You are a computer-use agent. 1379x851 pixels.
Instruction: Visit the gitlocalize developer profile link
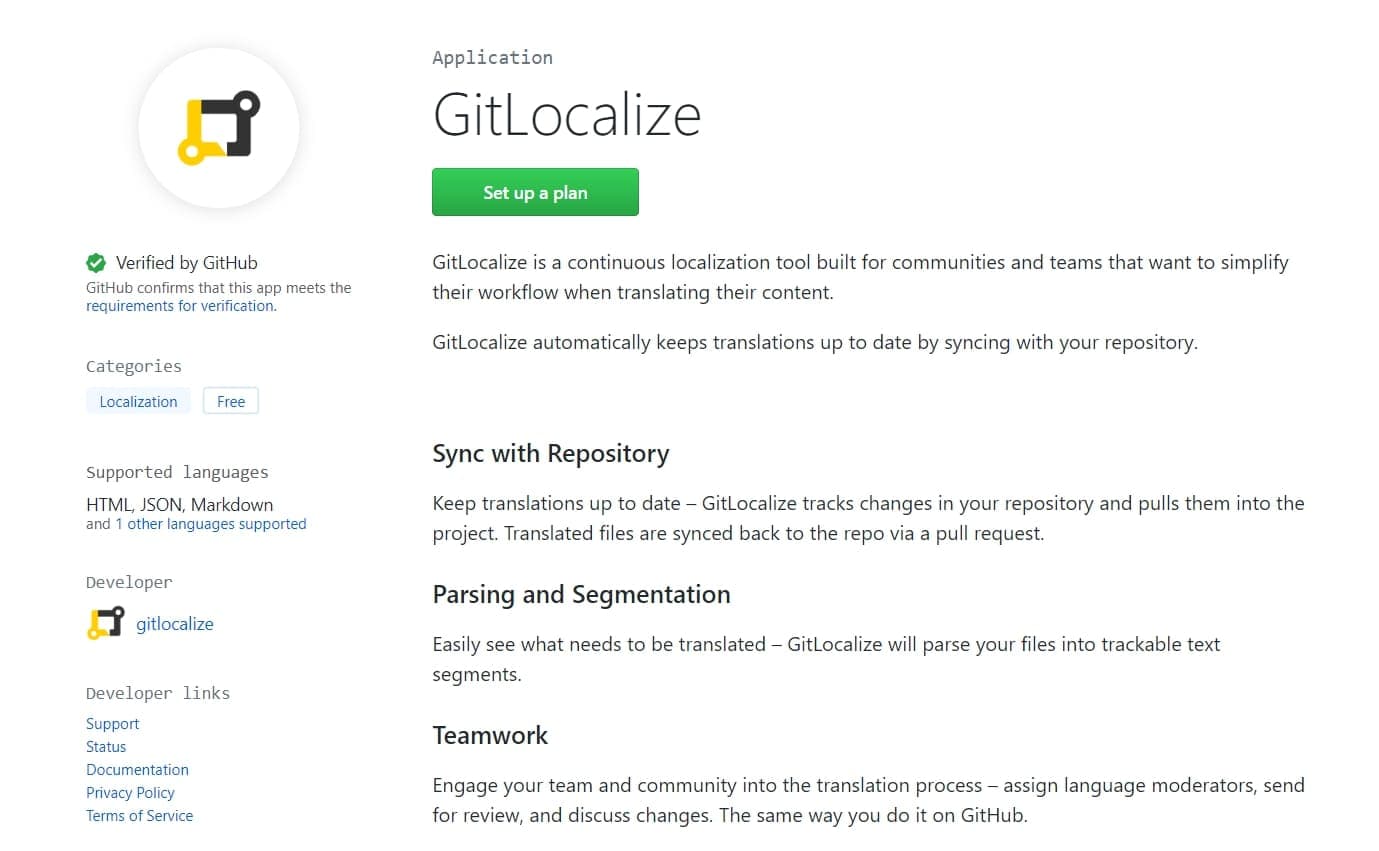[x=174, y=623]
